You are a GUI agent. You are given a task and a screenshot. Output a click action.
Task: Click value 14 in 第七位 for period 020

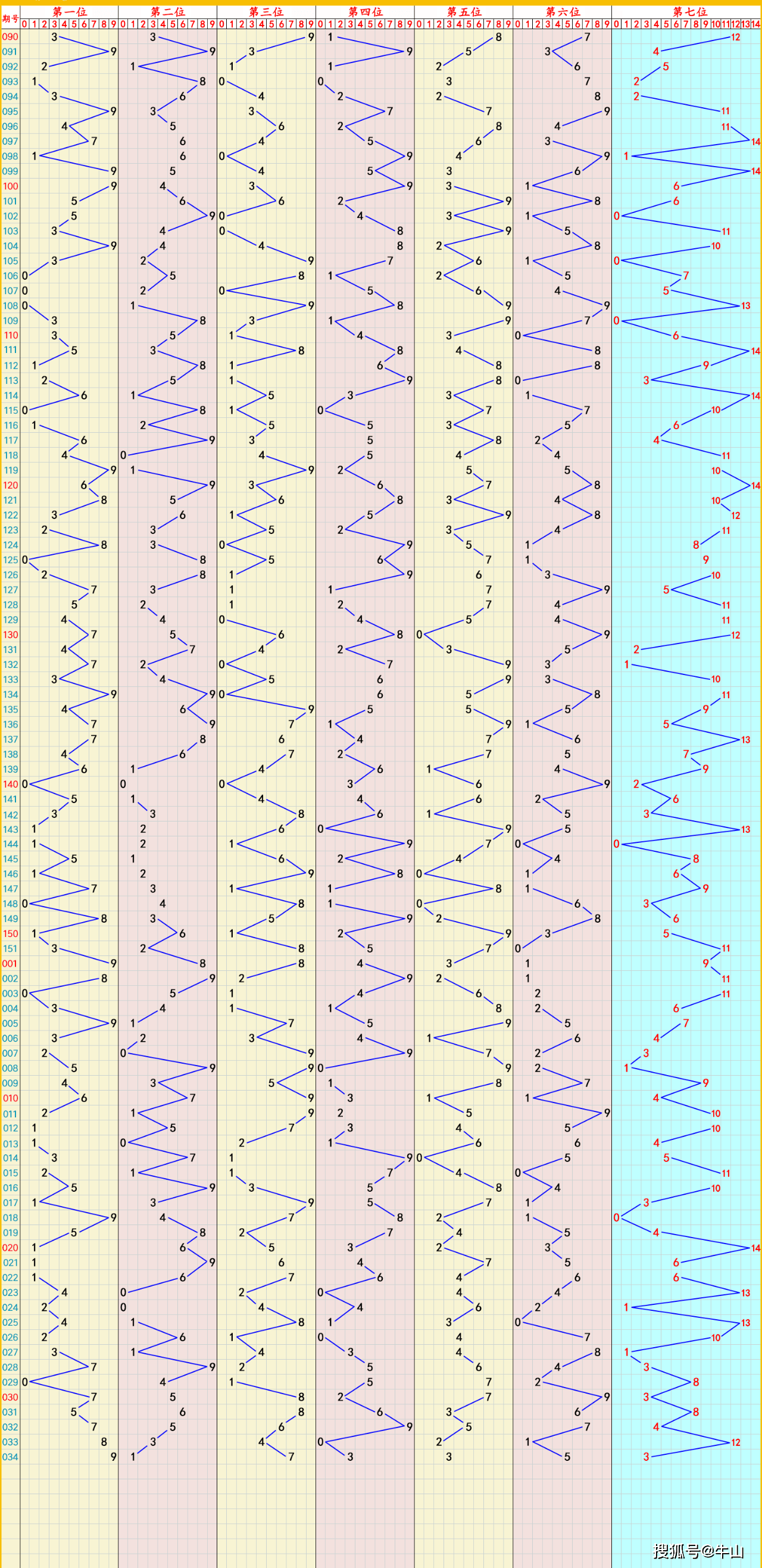pyautogui.click(x=756, y=1248)
